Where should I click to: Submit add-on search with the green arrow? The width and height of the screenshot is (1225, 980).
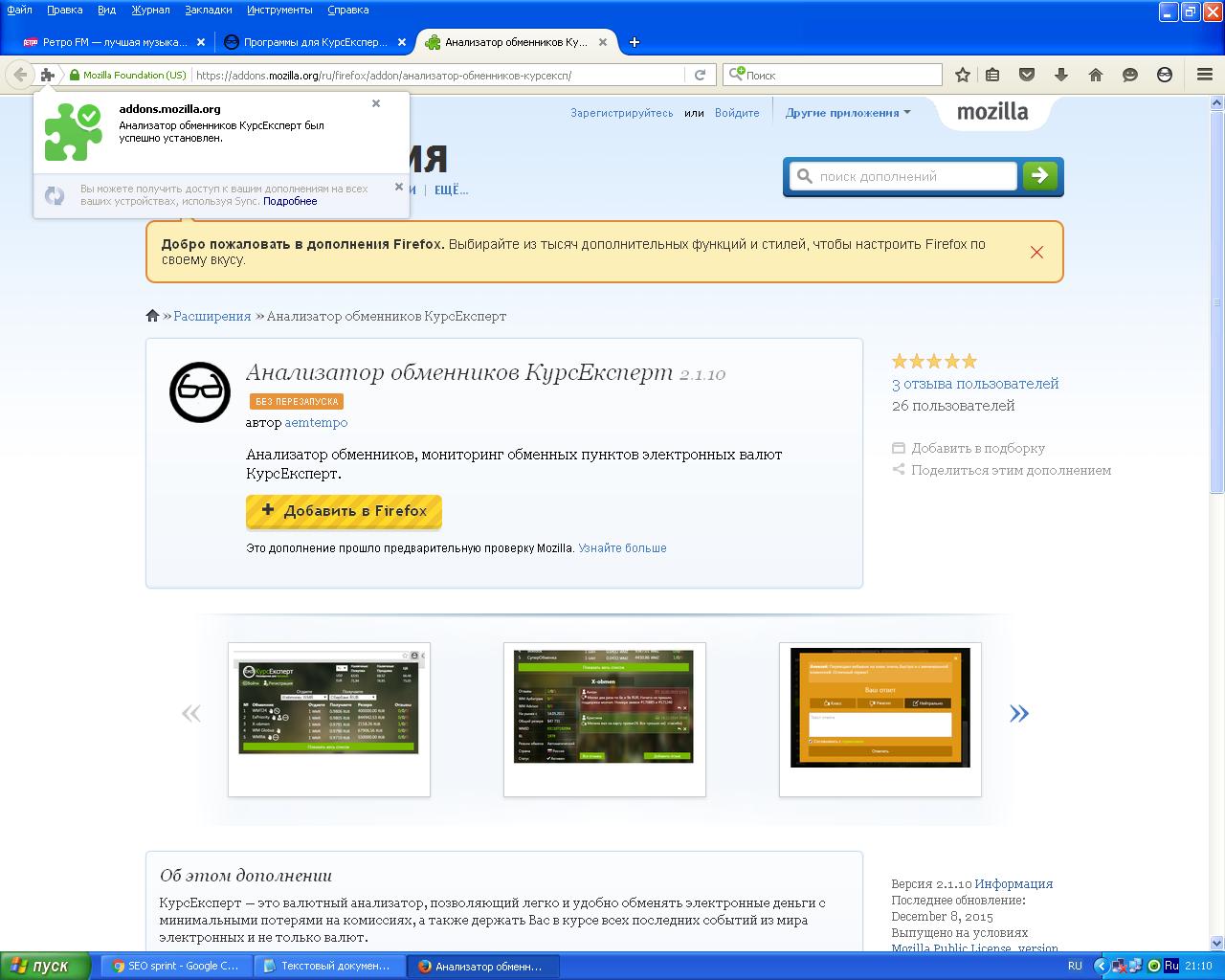tap(1039, 175)
